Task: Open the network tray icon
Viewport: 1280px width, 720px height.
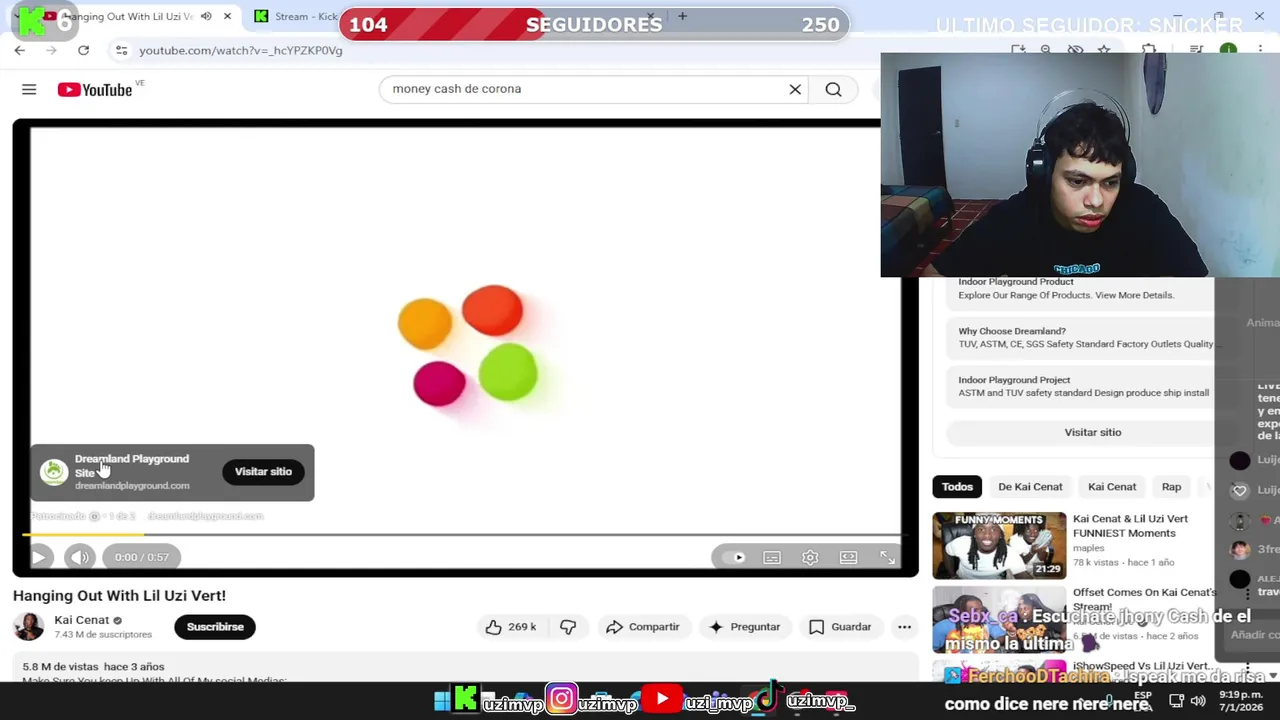Action: click(1176, 701)
